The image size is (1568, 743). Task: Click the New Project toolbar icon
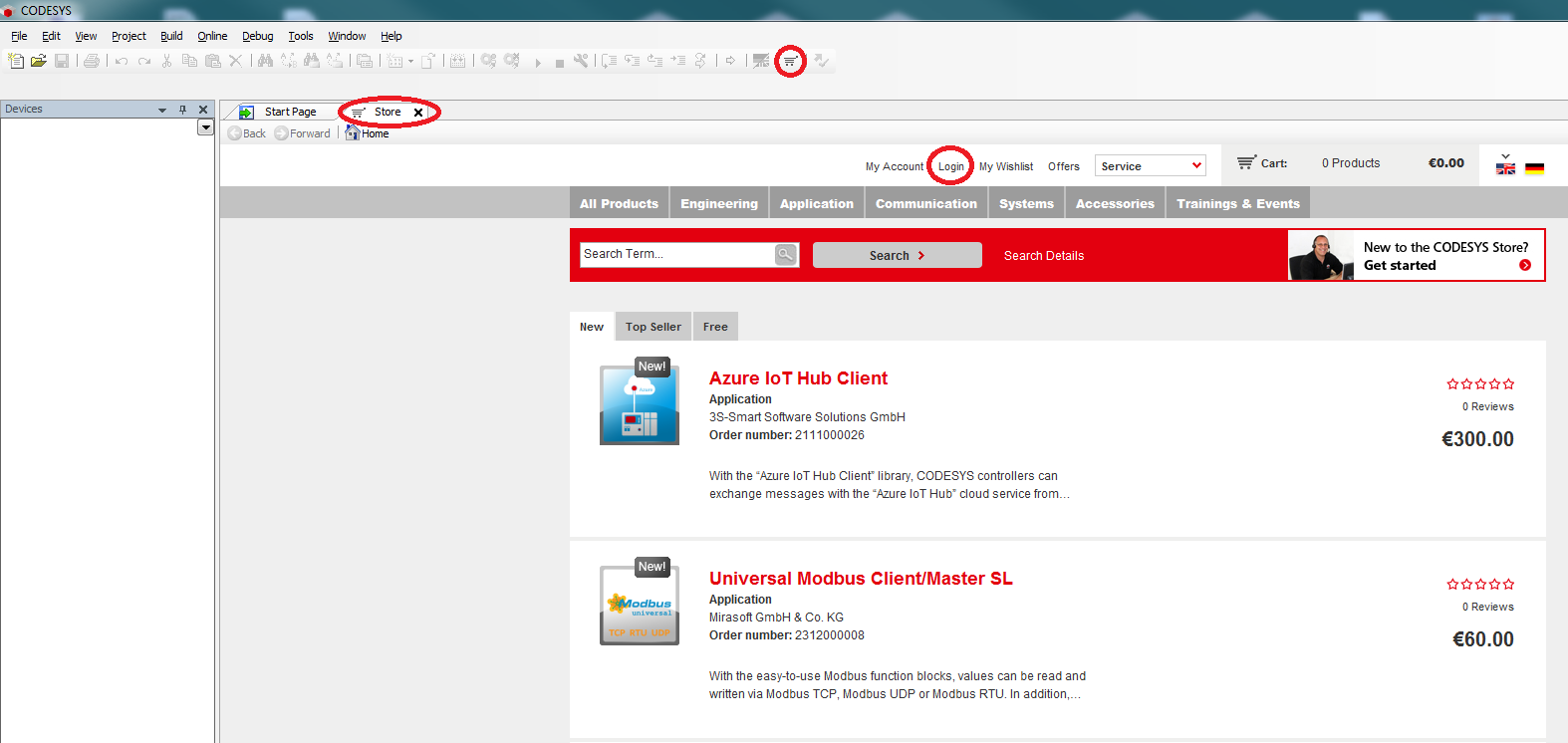(16, 61)
